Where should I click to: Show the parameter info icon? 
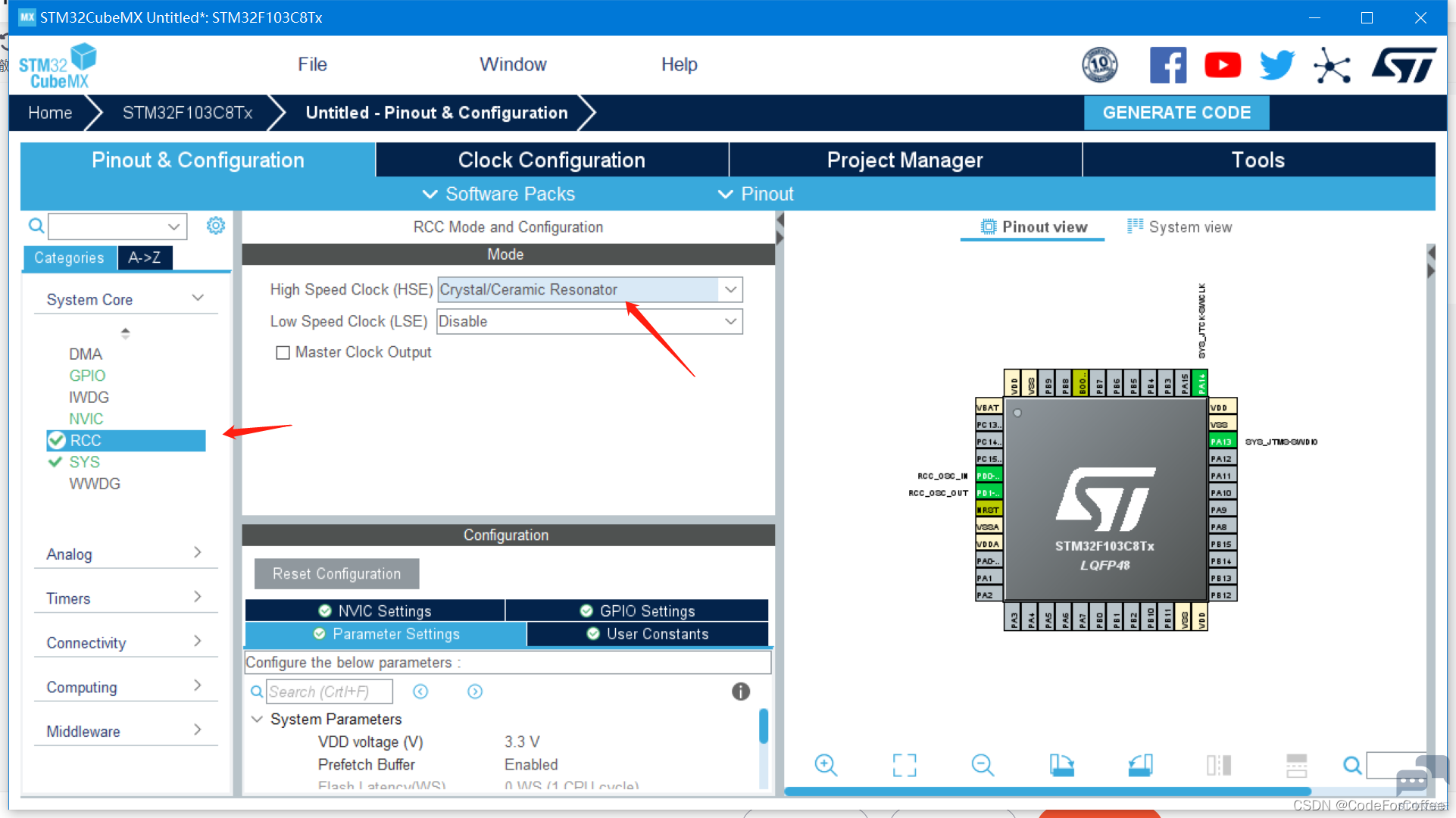741,692
